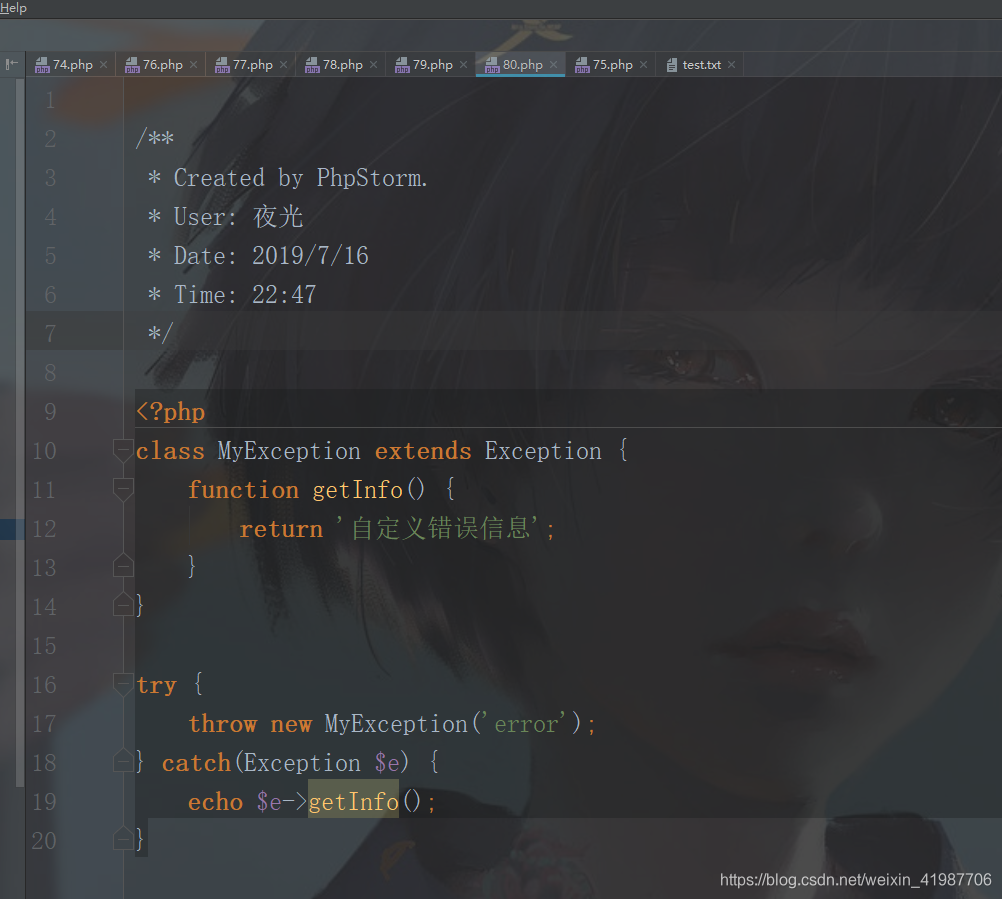The width and height of the screenshot is (1002, 899).
Task: Close the test.txt tab
Action: tap(732, 65)
